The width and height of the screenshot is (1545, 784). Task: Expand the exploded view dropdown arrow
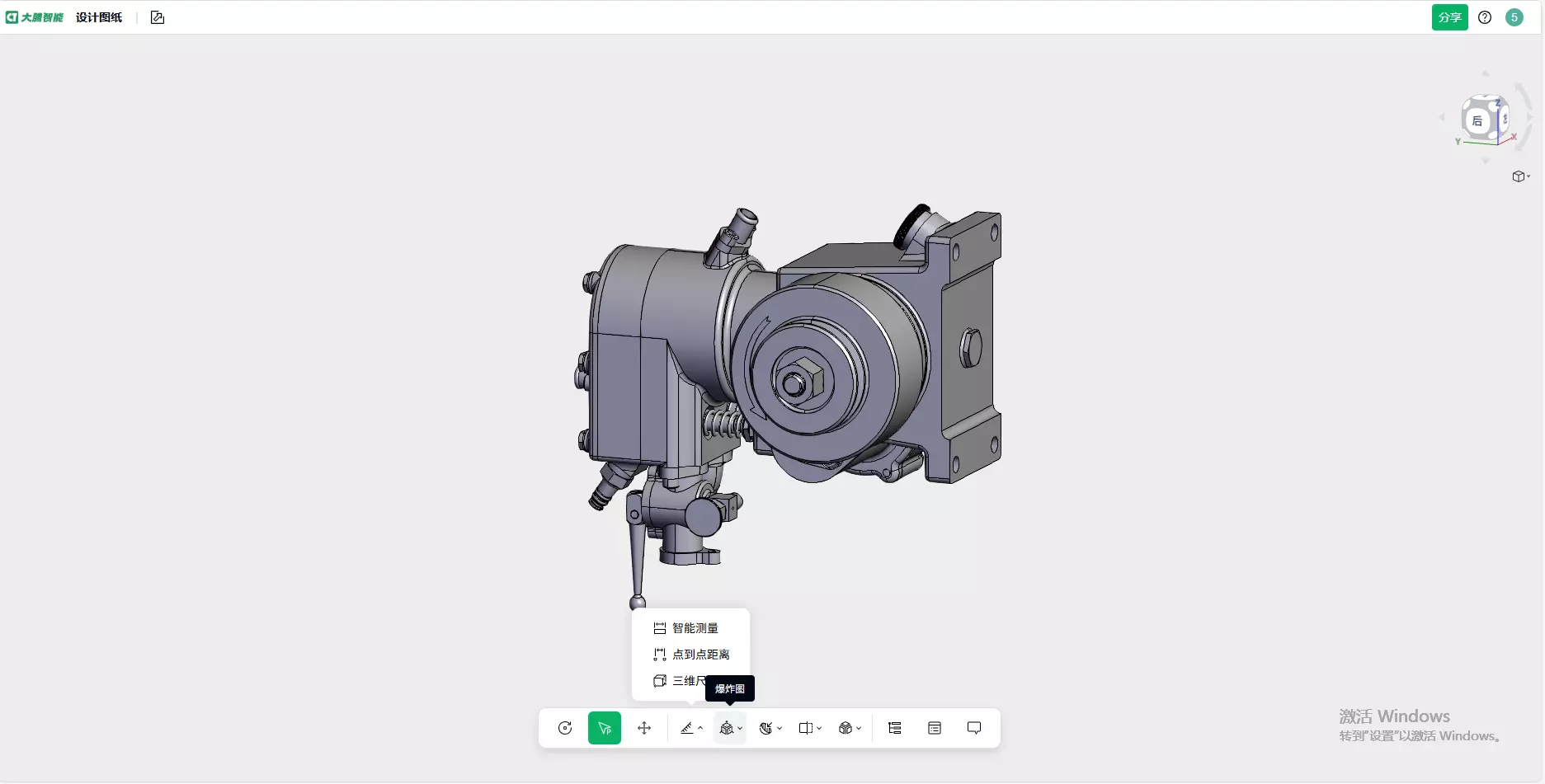739,730
